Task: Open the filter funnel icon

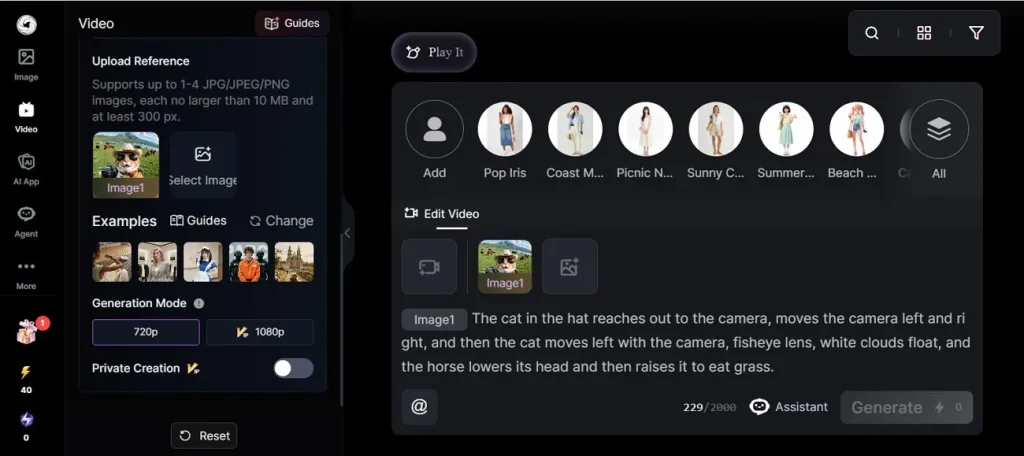Action: 976,33
